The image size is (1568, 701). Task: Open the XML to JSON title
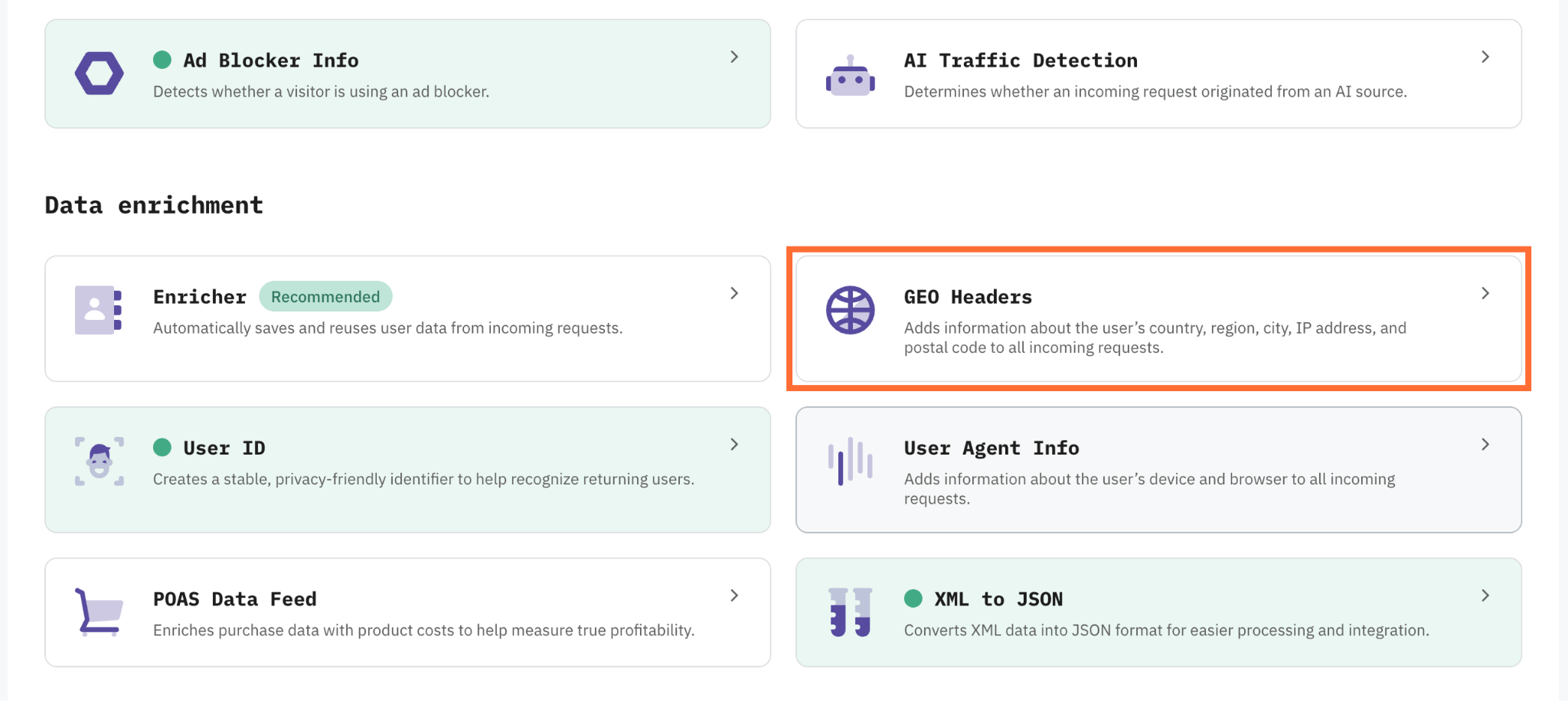pyautogui.click(x=998, y=599)
